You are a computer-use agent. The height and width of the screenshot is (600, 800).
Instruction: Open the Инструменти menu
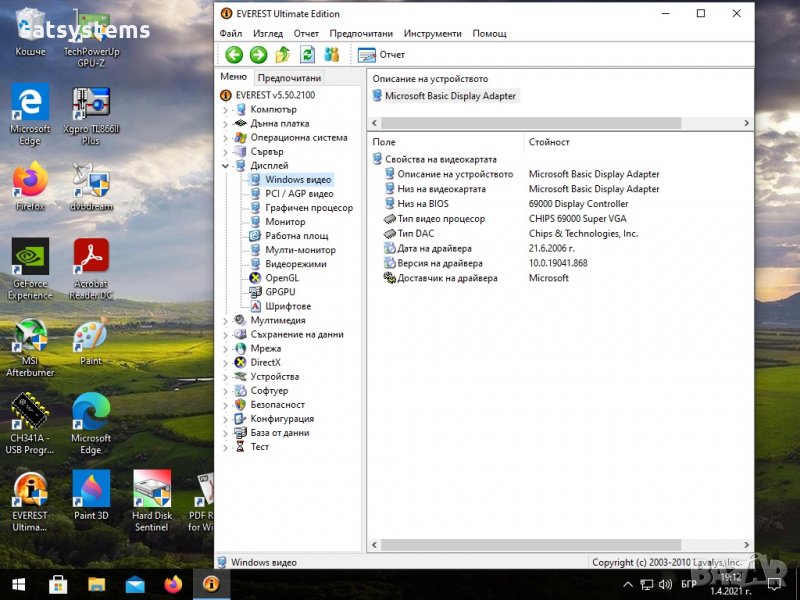pos(432,33)
